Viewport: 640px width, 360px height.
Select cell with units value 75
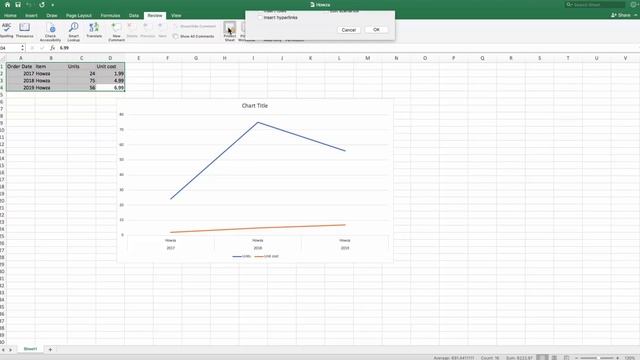[x=82, y=80]
